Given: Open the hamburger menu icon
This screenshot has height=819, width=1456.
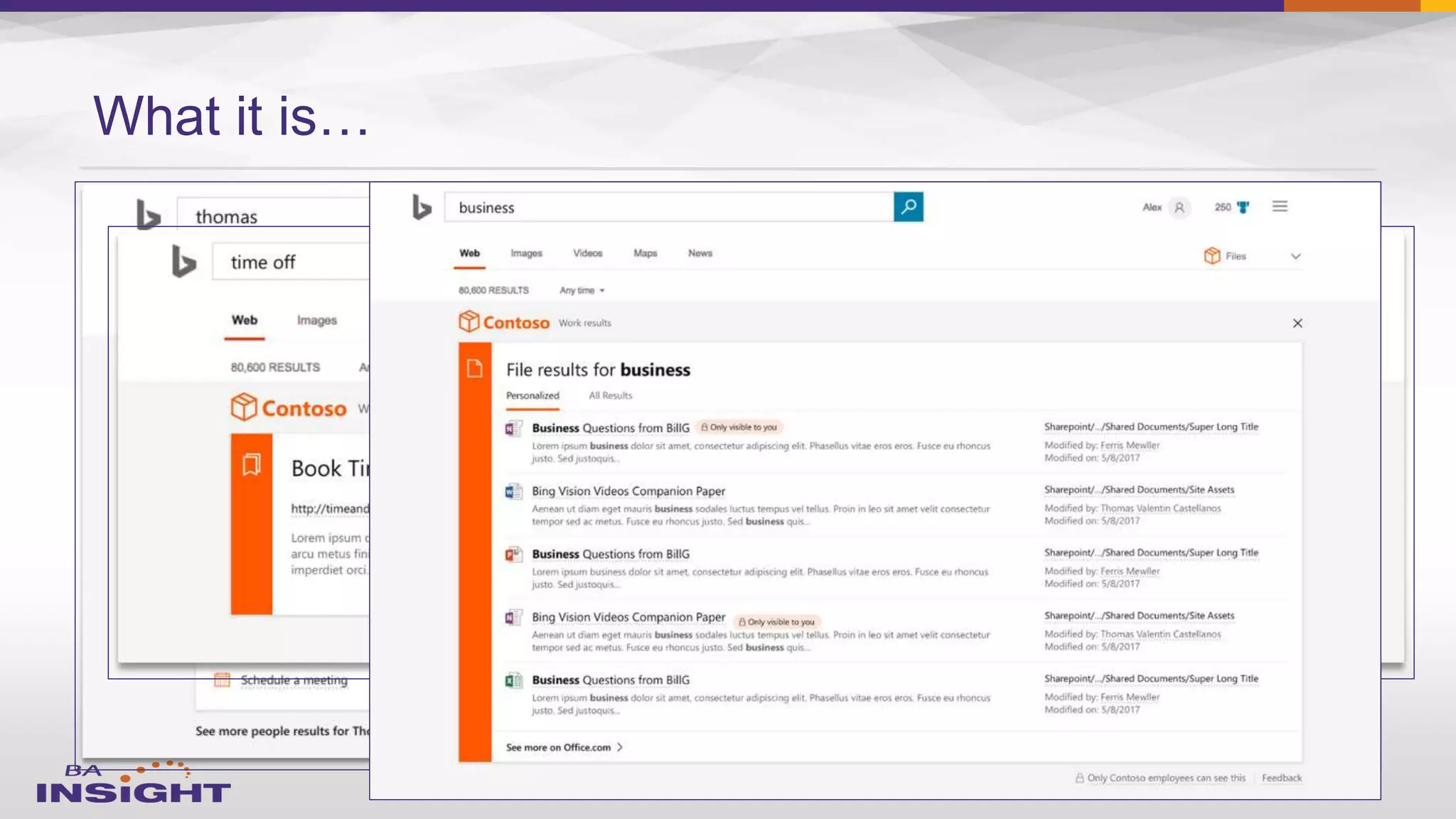Looking at the screenshot, I should [1280, 206].
